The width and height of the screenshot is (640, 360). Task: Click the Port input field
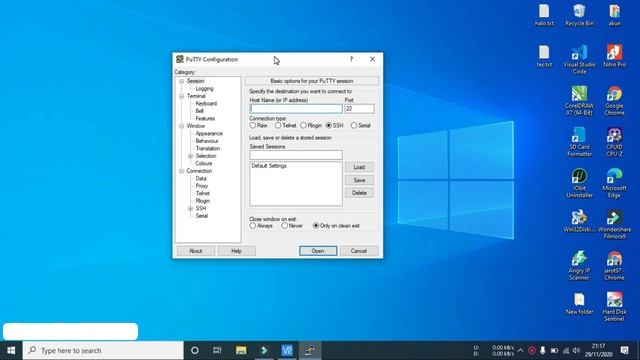[x=359, y=109]
